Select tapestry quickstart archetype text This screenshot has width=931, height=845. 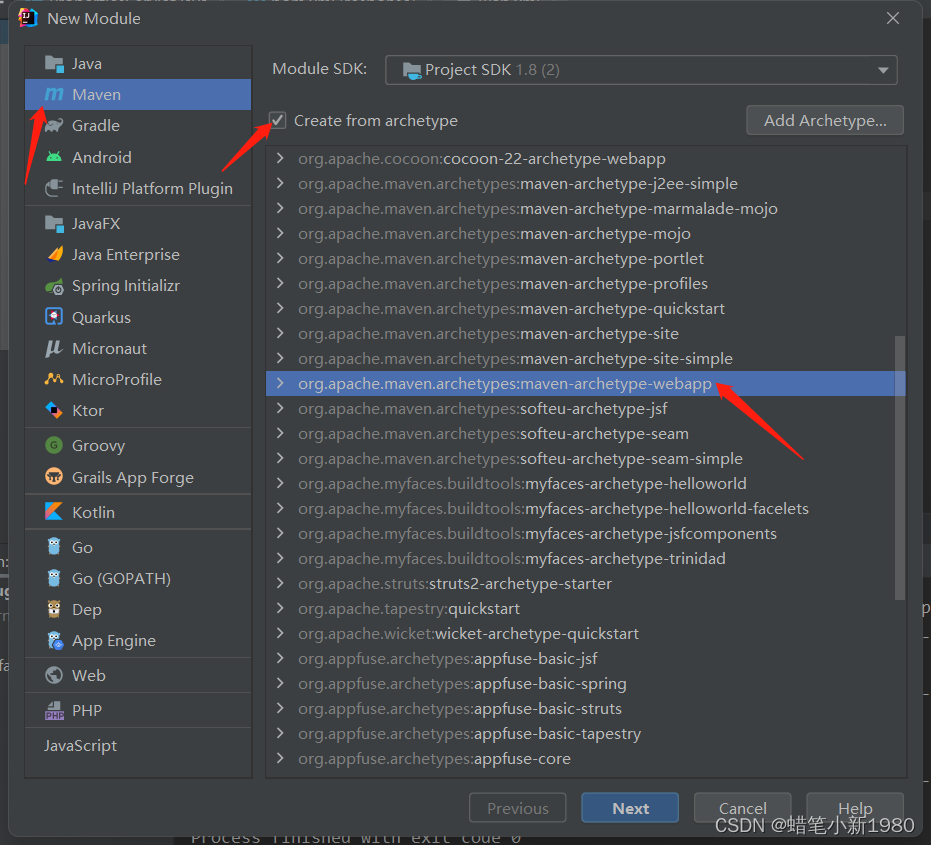[408, 609]
